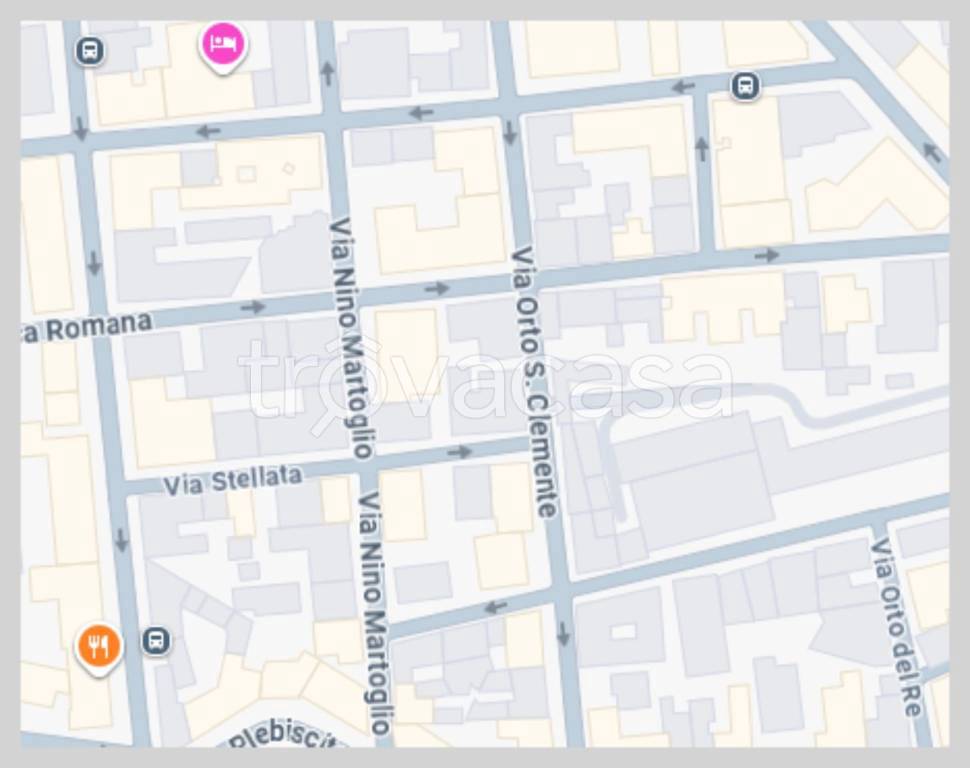Select the upper Via Nino Martoglio label
This screenshot has width=970, height=768.
point(351,338)
